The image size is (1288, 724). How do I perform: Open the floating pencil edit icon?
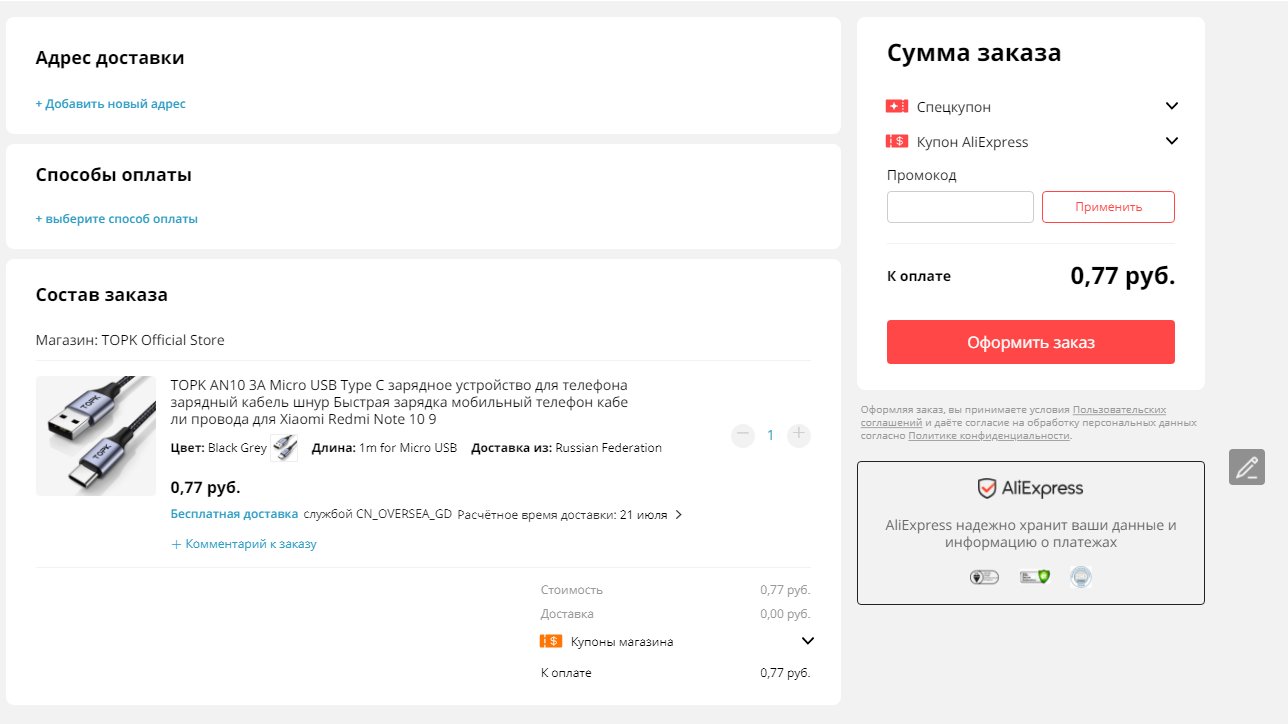click(x=1247, y=467)
